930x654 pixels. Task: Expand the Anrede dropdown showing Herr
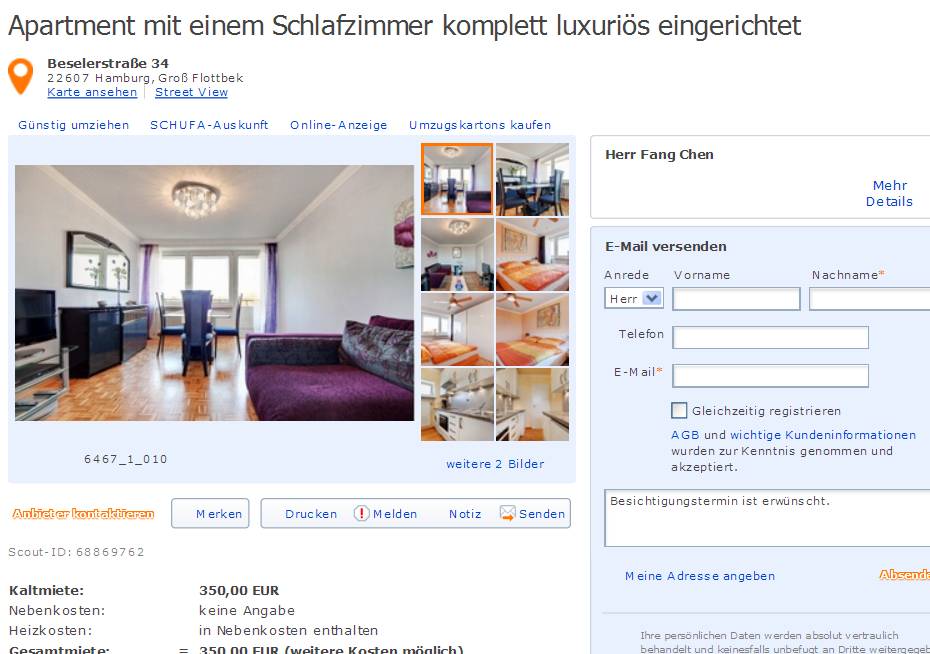coord(633,299)
